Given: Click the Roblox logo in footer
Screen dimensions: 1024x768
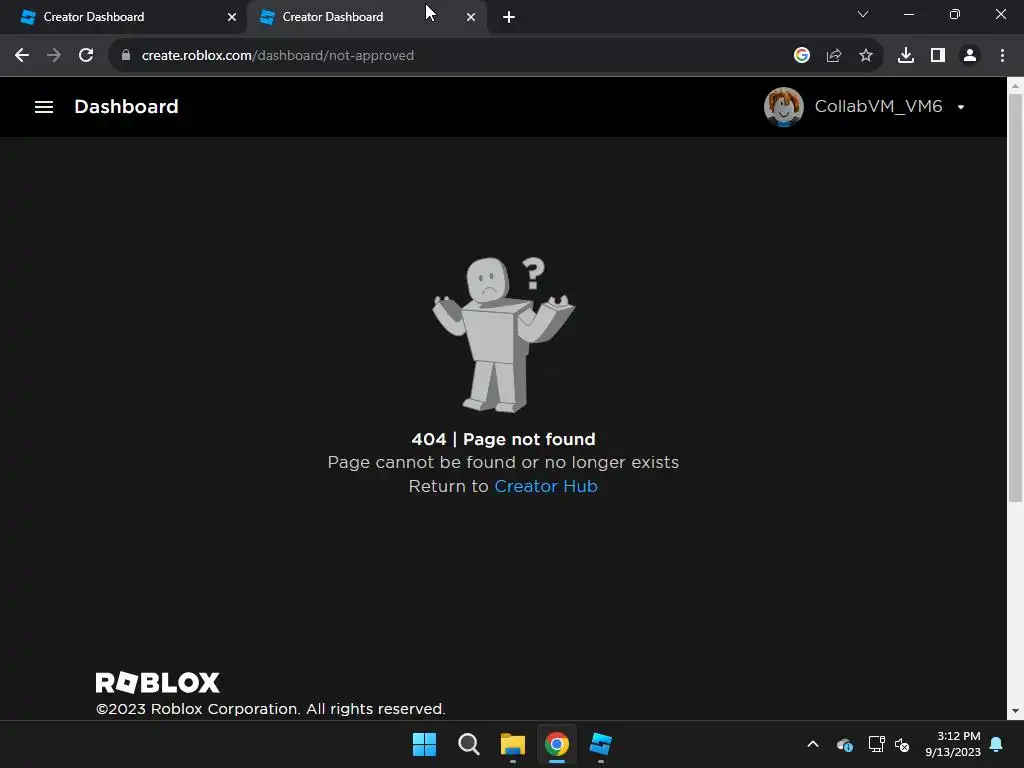Looking at the screenshot, I should 157,682.
